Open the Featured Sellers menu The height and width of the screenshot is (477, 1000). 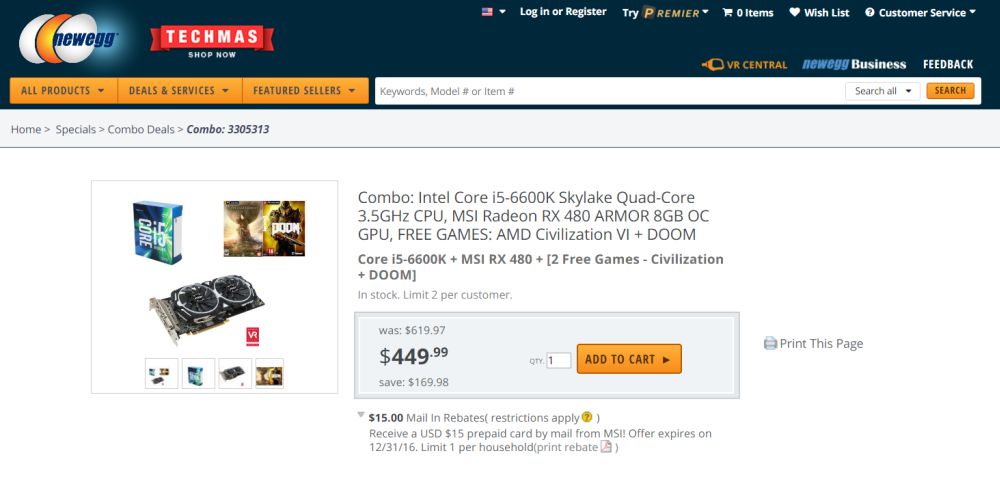pos(304,91)
